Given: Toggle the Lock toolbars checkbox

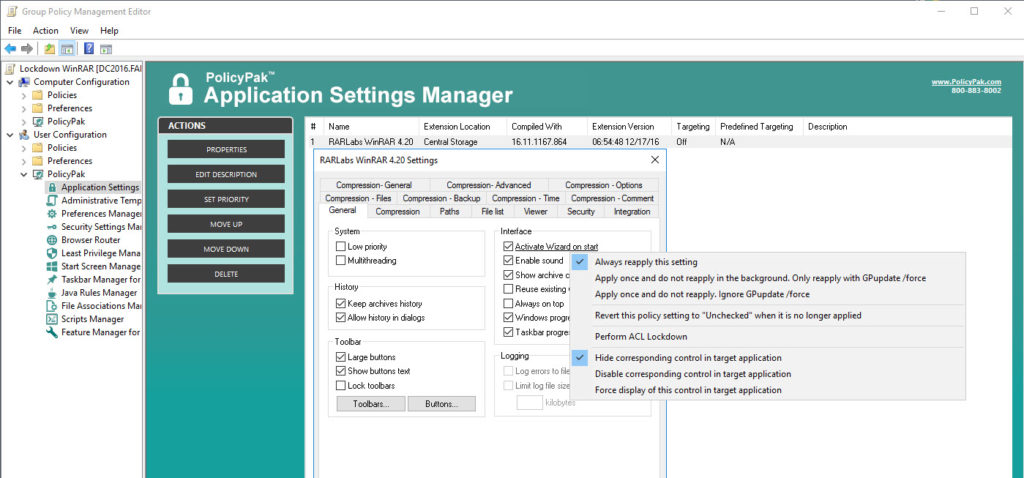Looking at the screenshot, I should [340, 385].
